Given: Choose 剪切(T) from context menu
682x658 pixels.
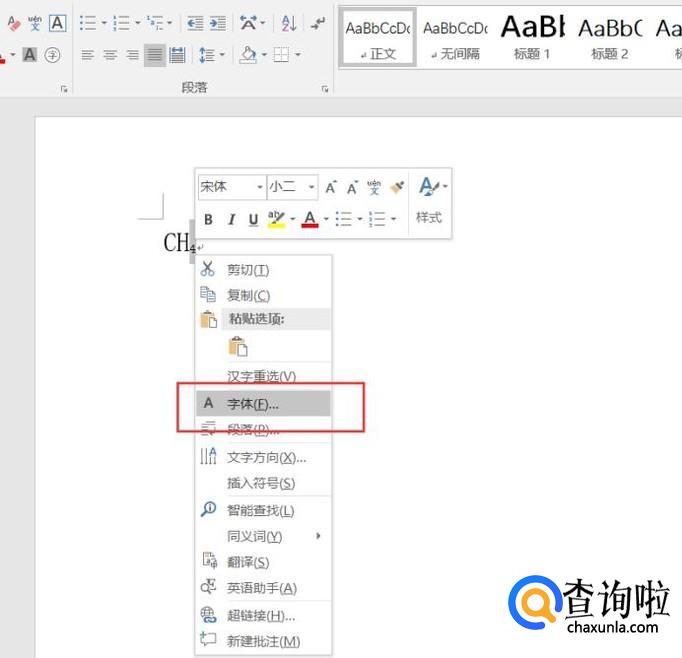Looking at the screenshot, I should click(x=264, y=270).
